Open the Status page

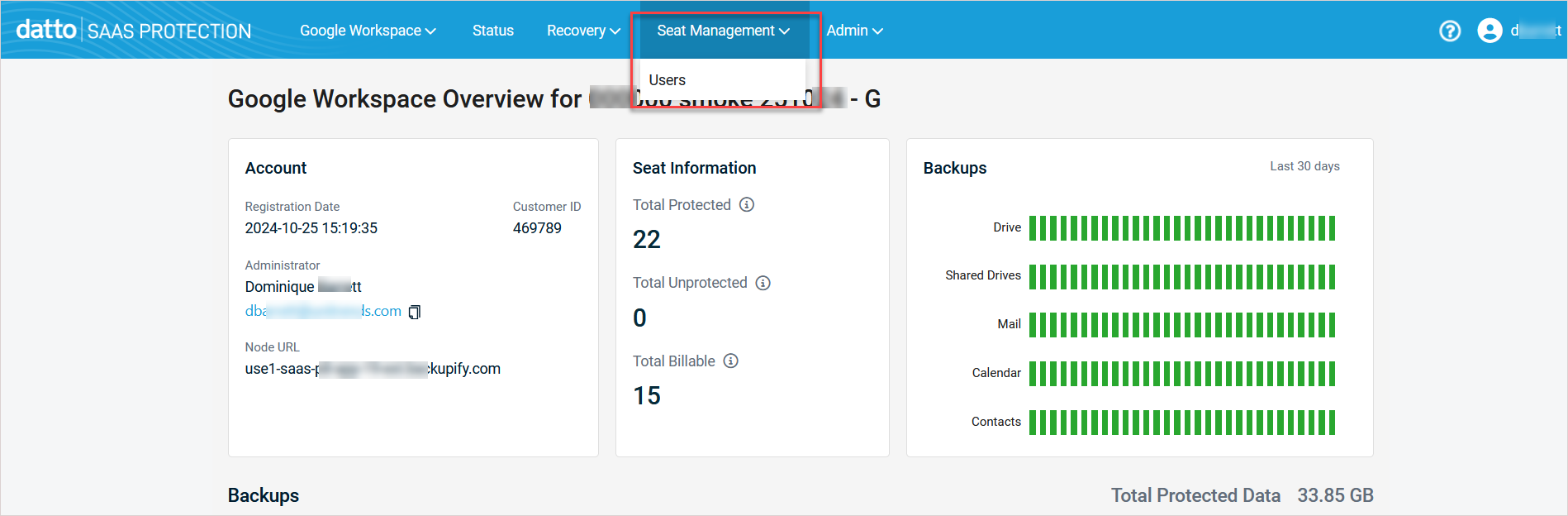[493, 31]
